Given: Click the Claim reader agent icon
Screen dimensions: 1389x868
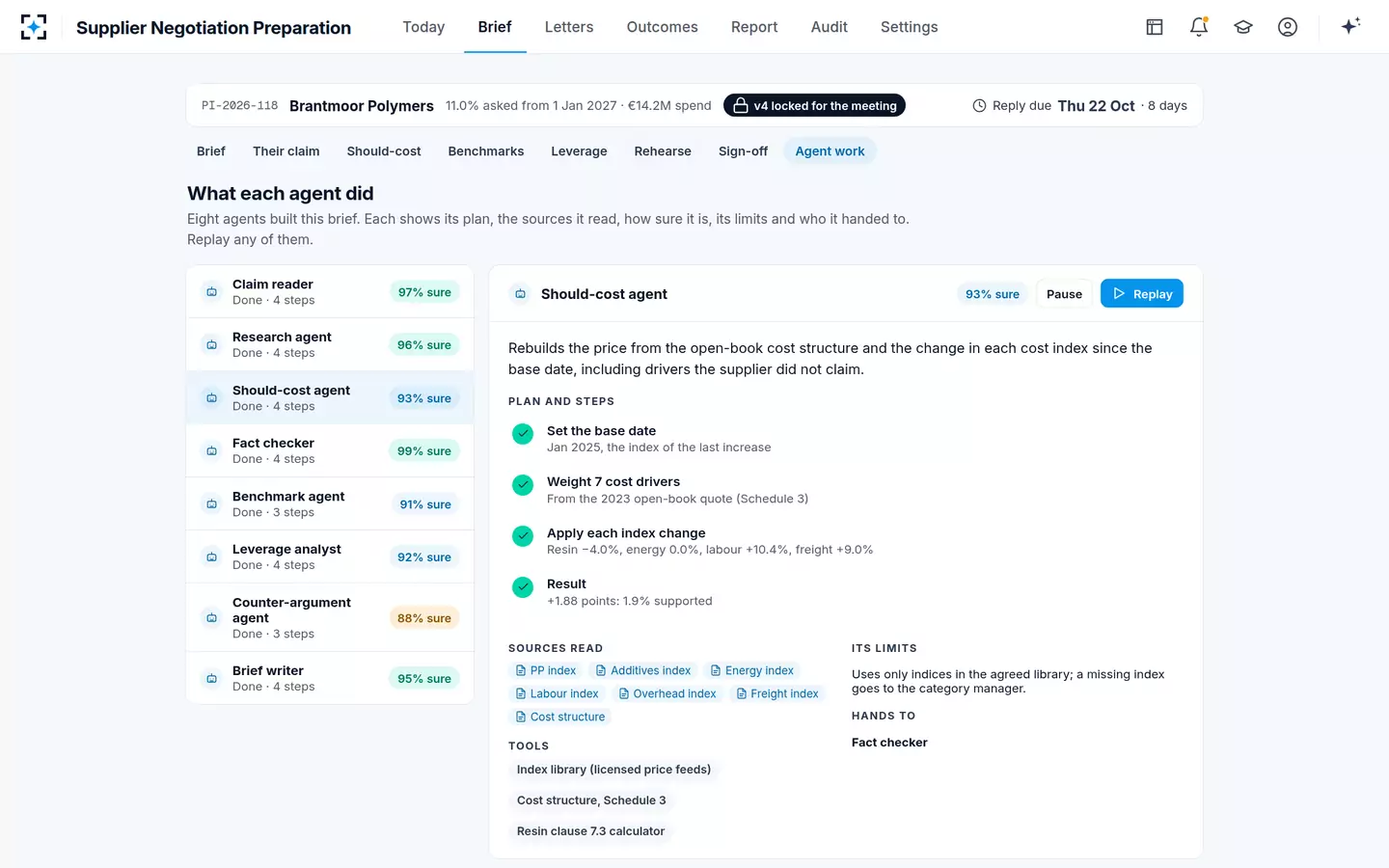Looking at the screenshot, I should click(212, 292).
